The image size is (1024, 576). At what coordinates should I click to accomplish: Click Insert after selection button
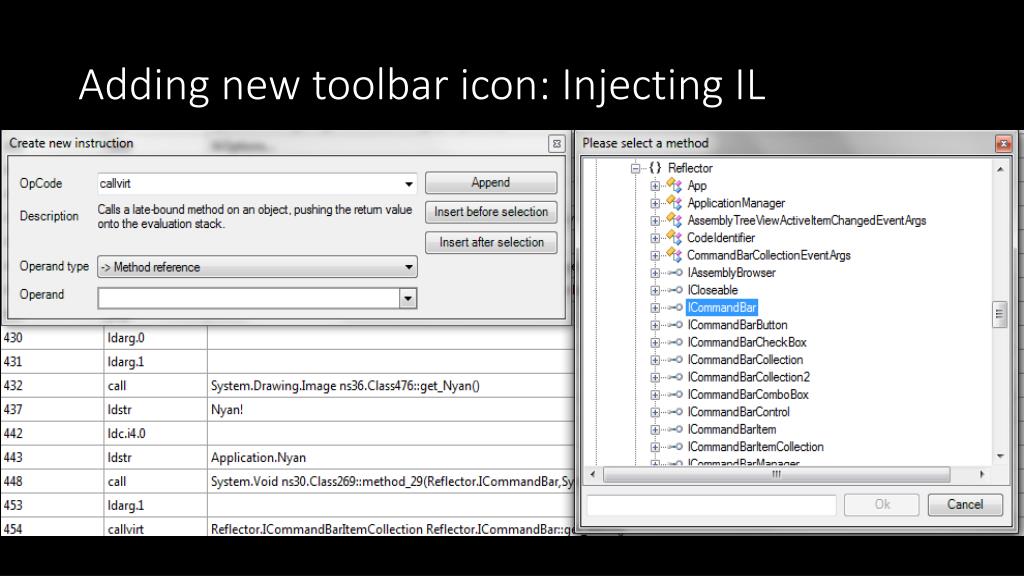pyautogui.click(x=491, y=242)
